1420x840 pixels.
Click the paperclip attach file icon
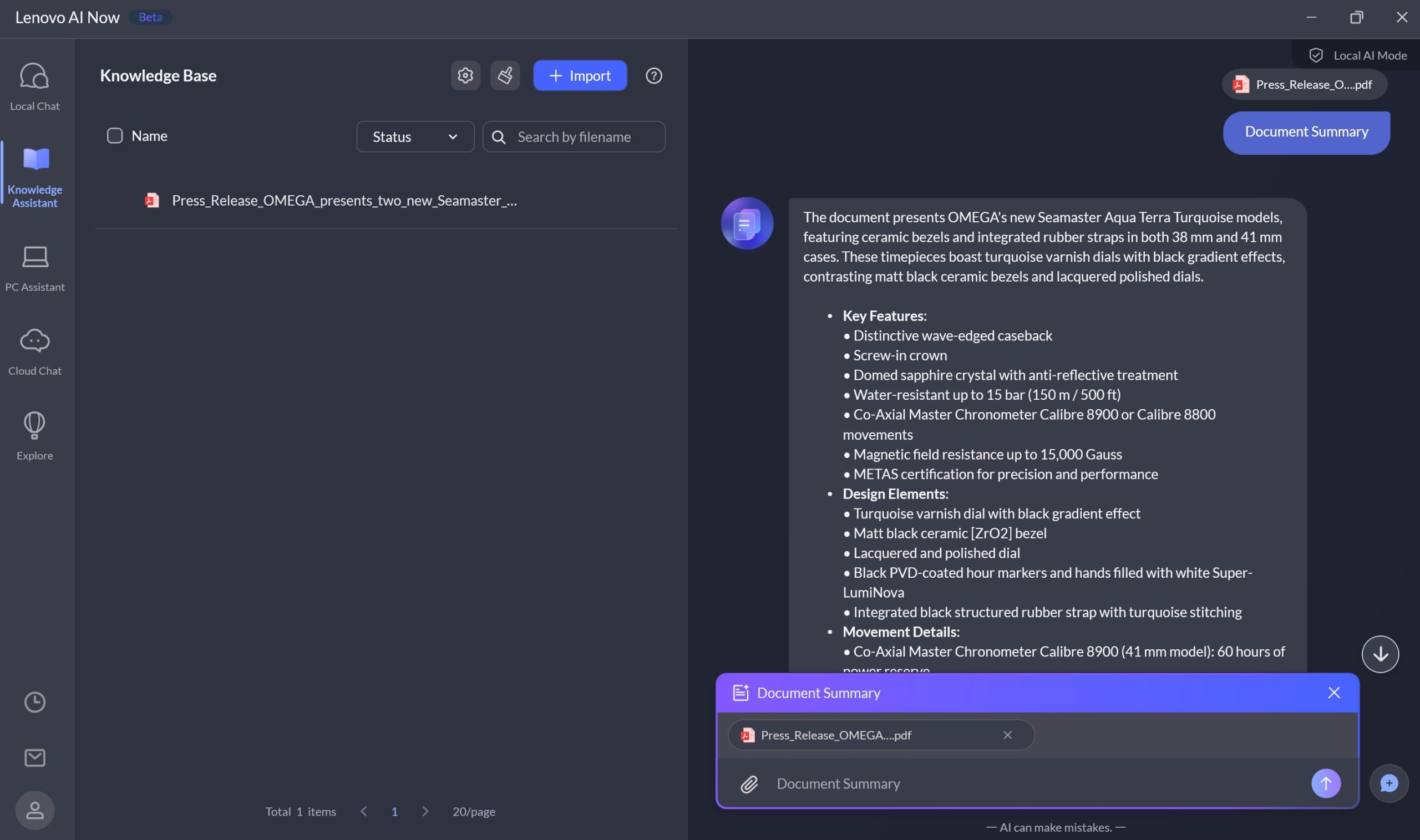pyautogui.click(x=748, y=783)
